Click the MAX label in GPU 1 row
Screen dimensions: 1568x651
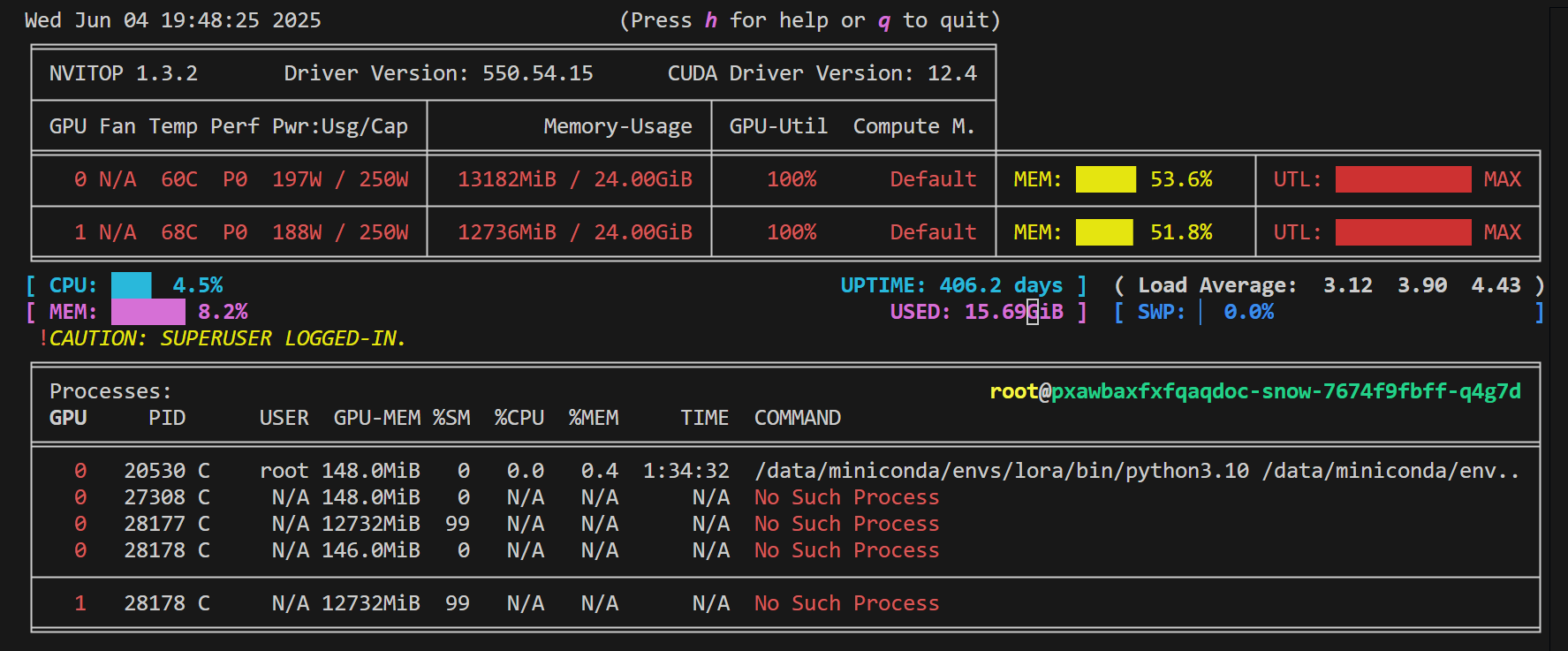click(1503, 232)
